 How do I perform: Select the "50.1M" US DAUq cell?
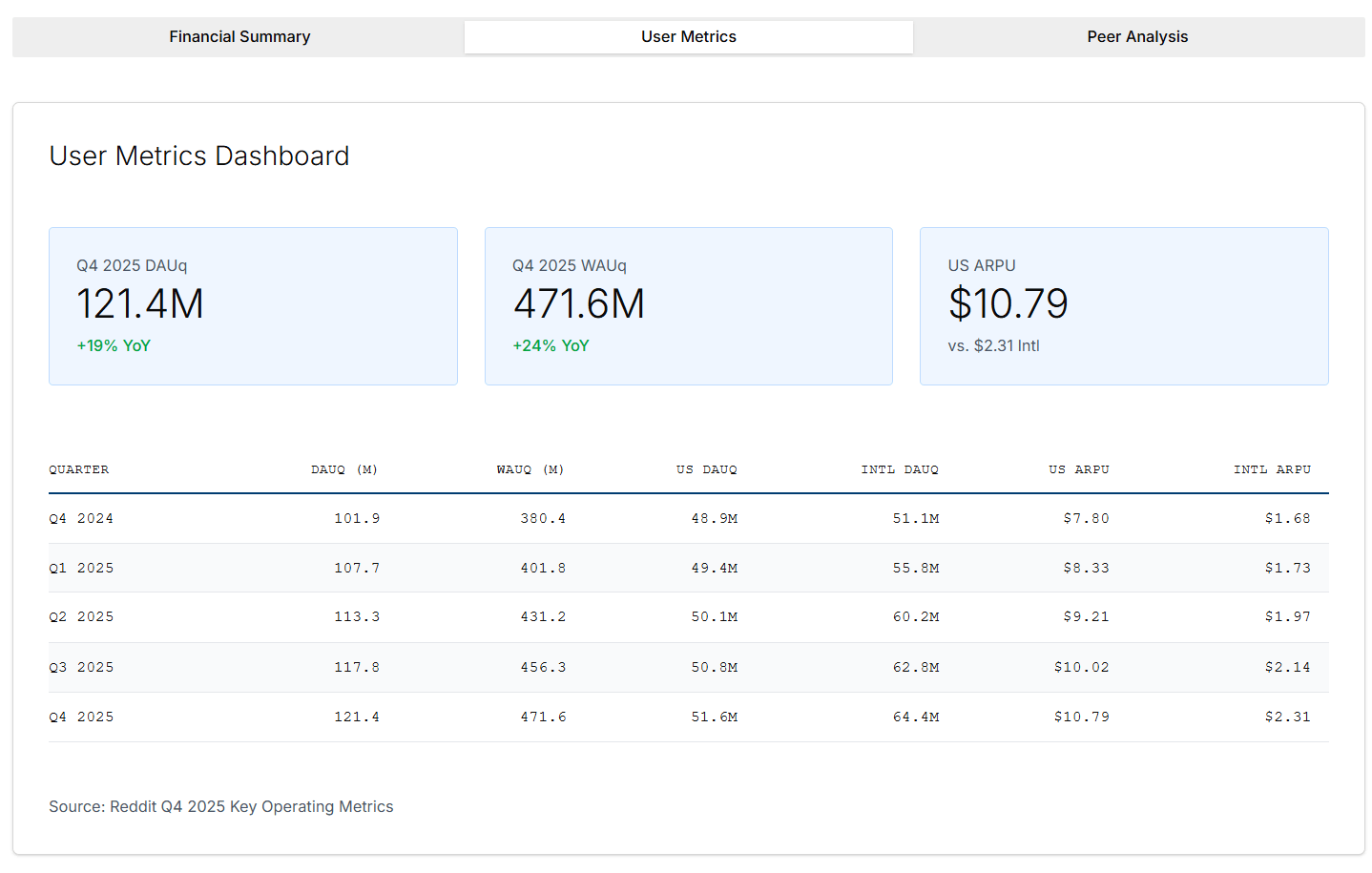point(715,617)
